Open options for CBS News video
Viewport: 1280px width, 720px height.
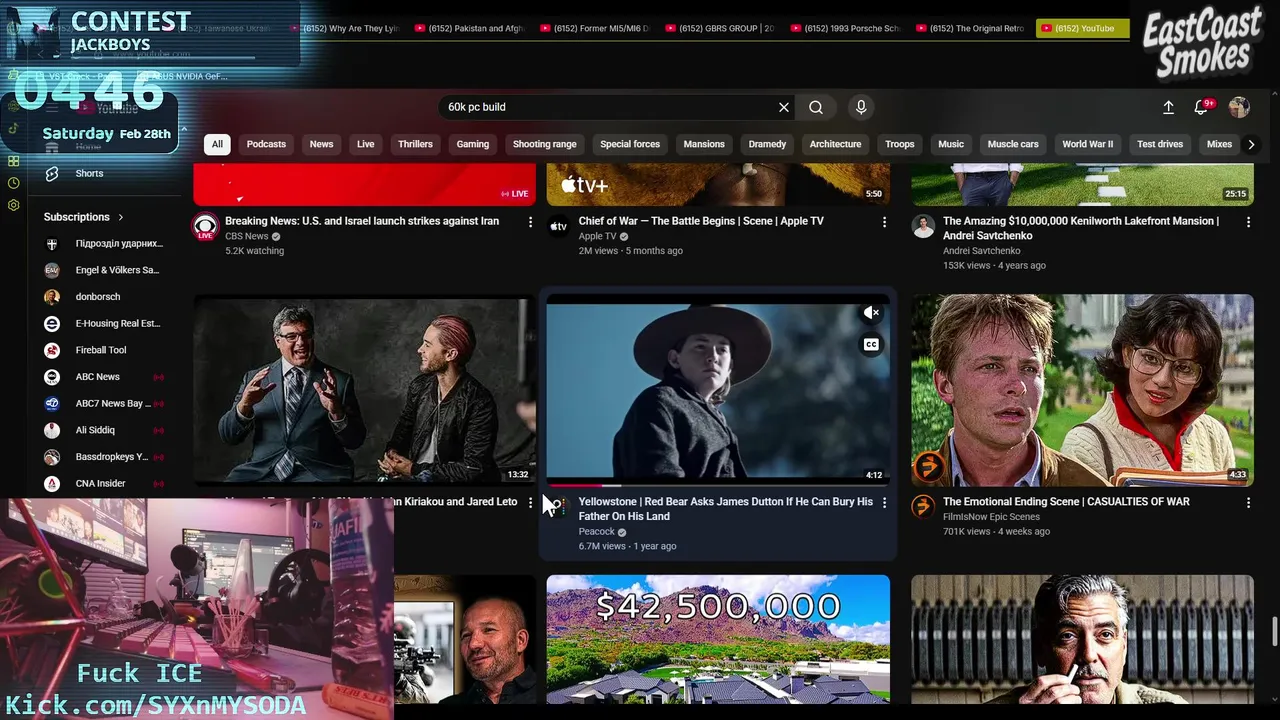530,222
